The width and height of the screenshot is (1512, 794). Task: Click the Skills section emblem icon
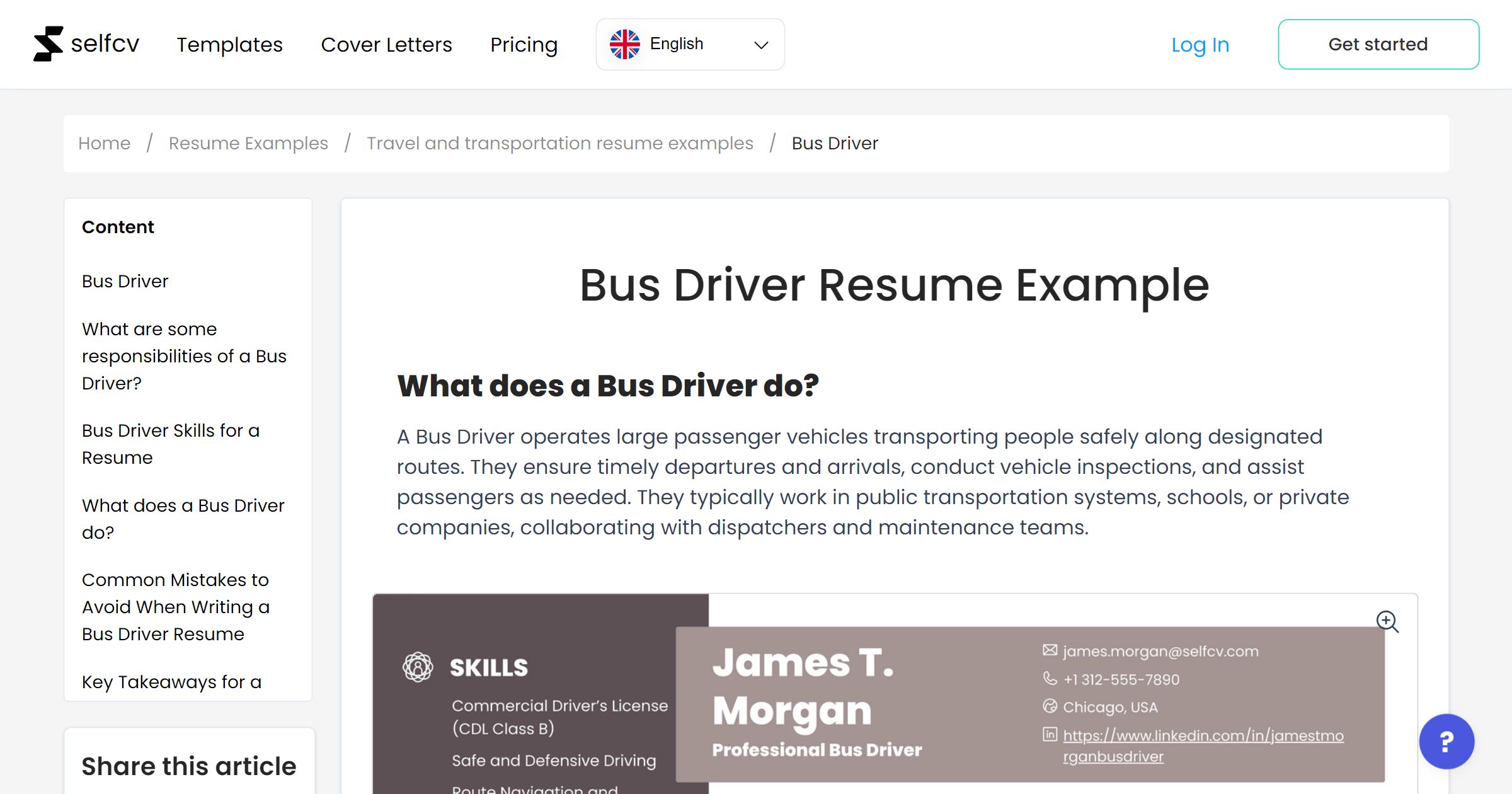(418, 667)
